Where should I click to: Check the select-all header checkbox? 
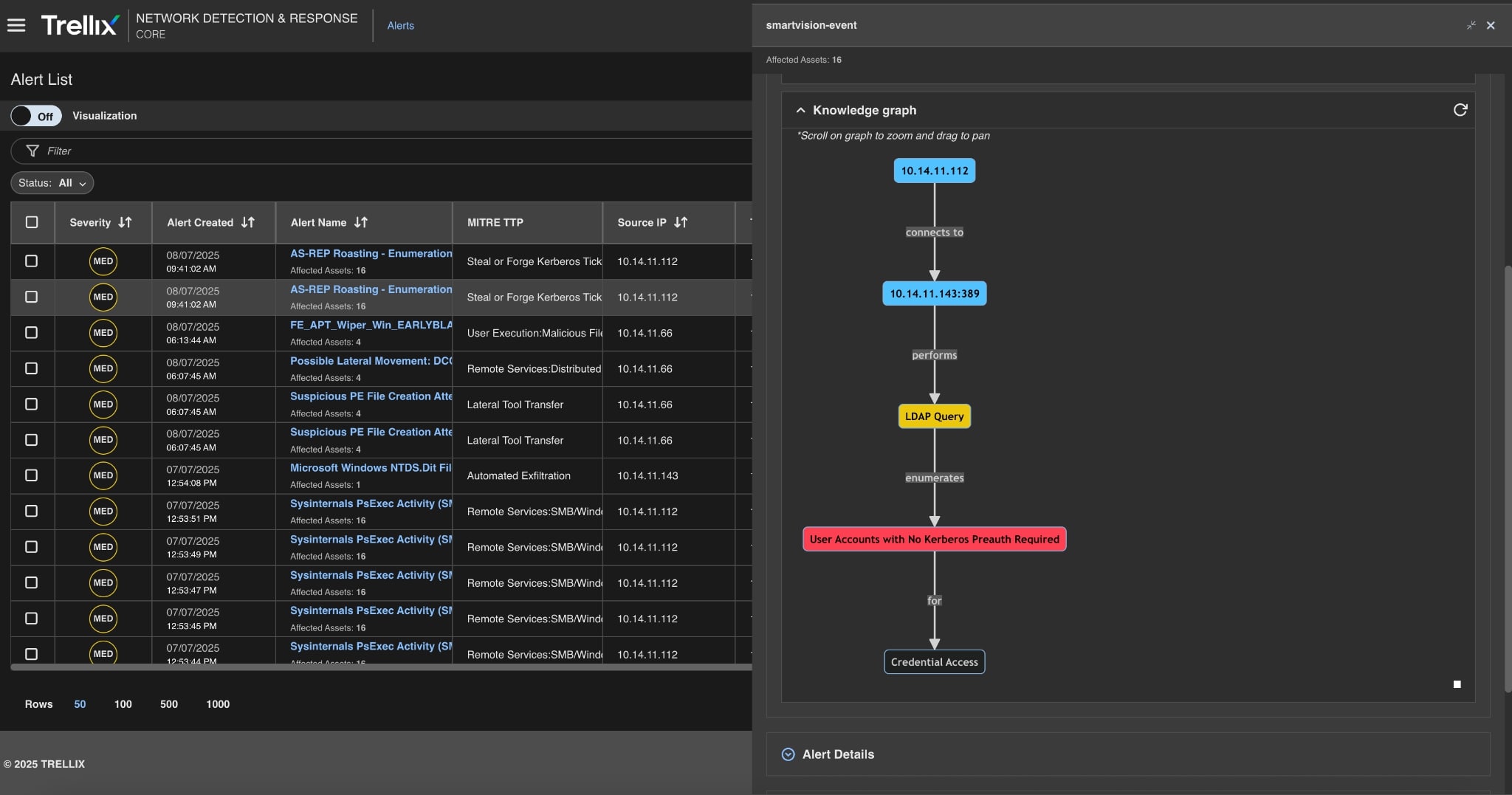point(32,222)
